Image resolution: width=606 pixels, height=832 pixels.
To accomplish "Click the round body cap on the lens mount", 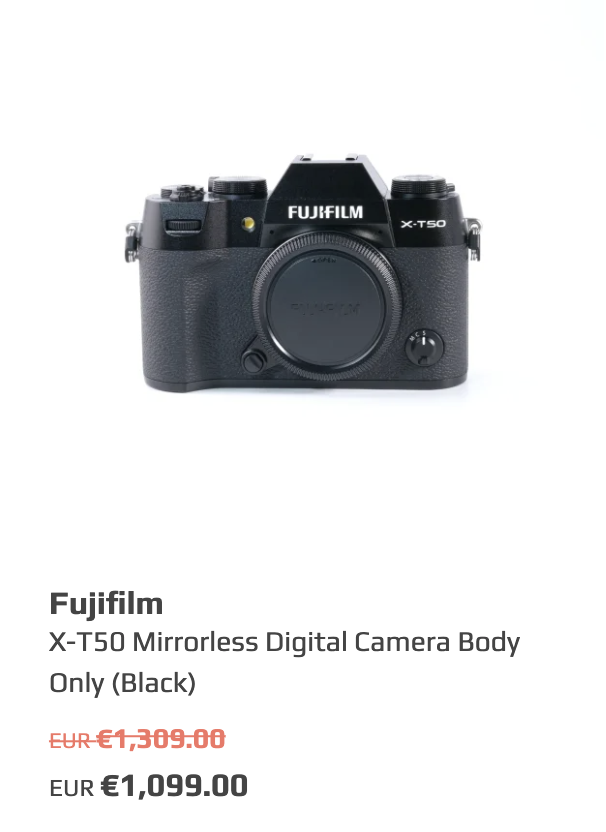I will pyautogui.click(x=326, y=308).
